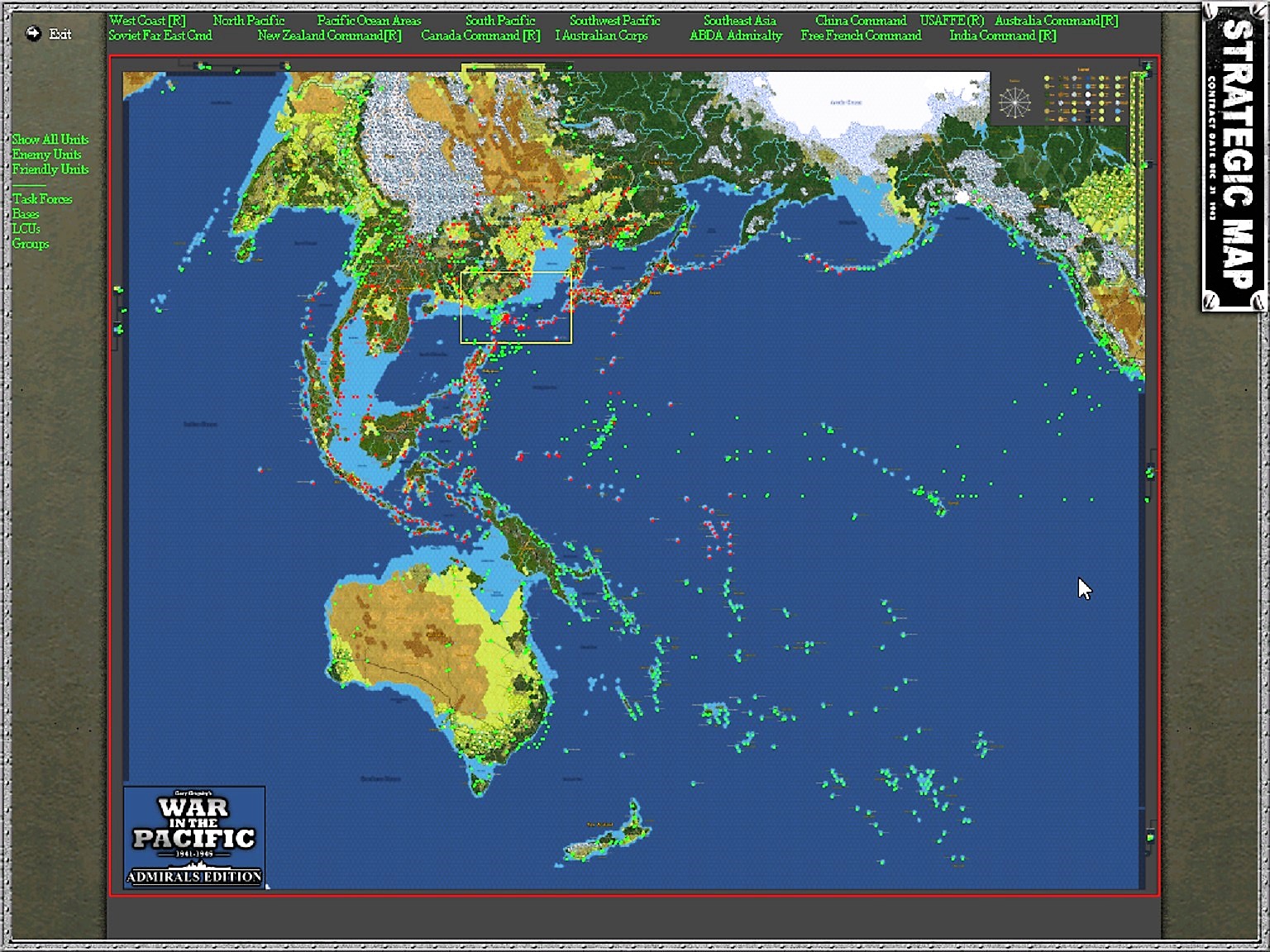Choose the Southeast Asia command
The width and height of the screenshot is (1270, 952).
point(740,21)
